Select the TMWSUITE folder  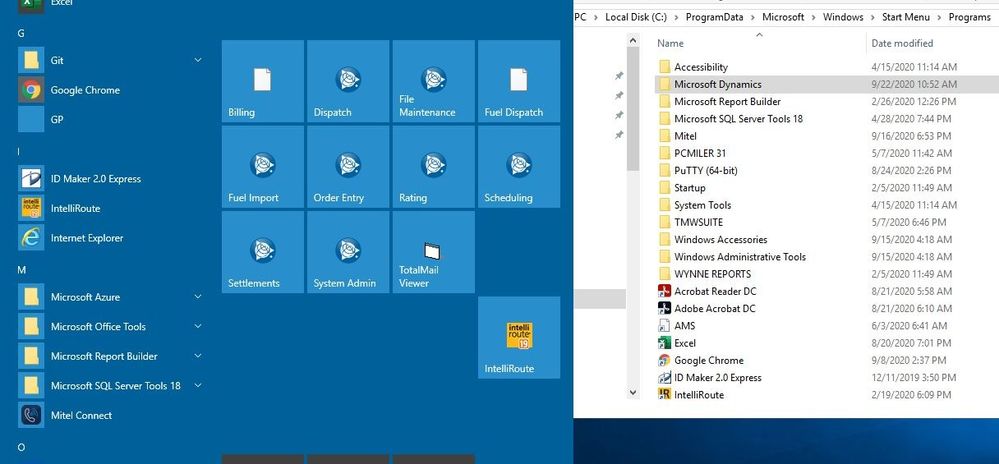click(689, 222)
